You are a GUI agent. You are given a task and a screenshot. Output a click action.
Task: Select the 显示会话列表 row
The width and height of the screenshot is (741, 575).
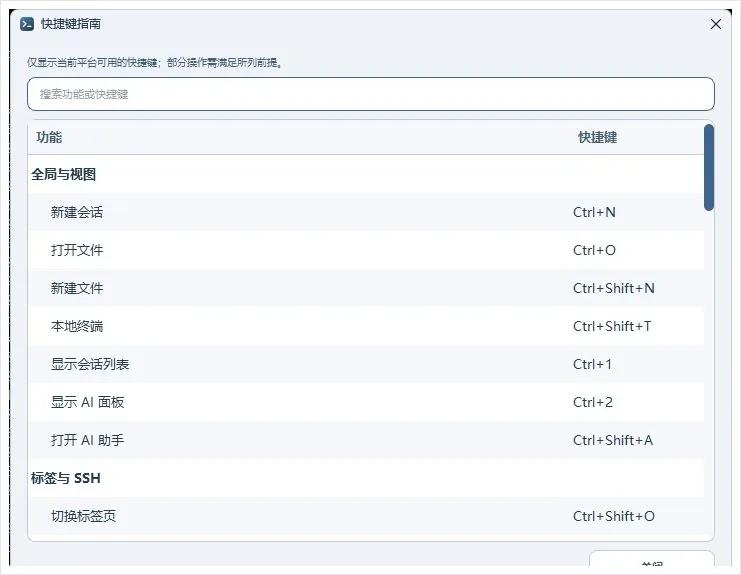coord(366,364)
